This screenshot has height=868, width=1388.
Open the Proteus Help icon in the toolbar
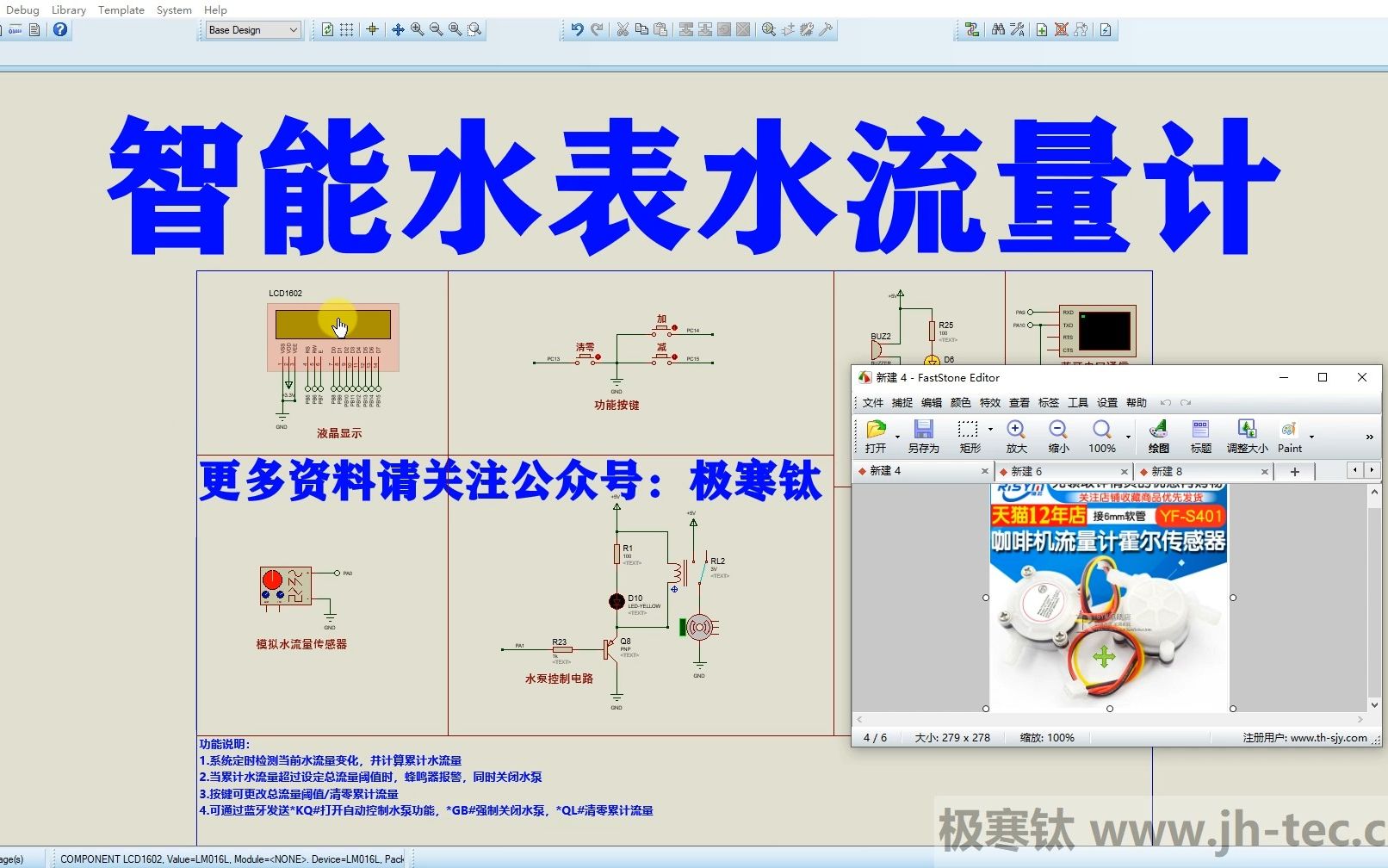click(x=59, y=29)
